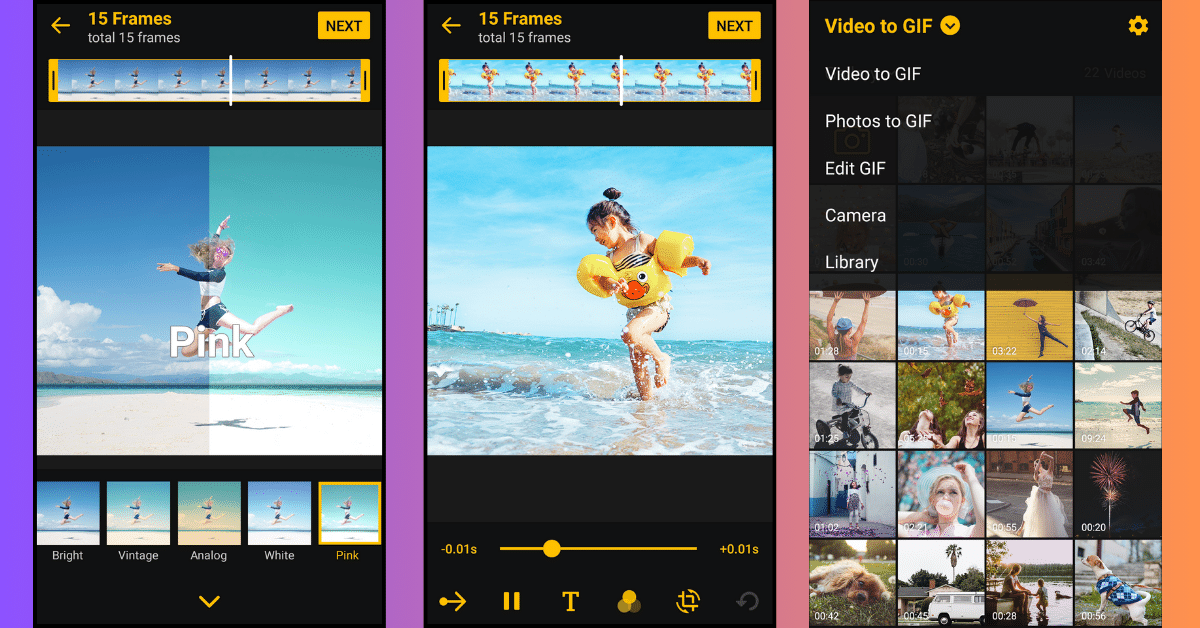Screen dimensions: 1200x628
Task: Click the right trim handle on the filter screen timeline
Action: tap(365, 81)
